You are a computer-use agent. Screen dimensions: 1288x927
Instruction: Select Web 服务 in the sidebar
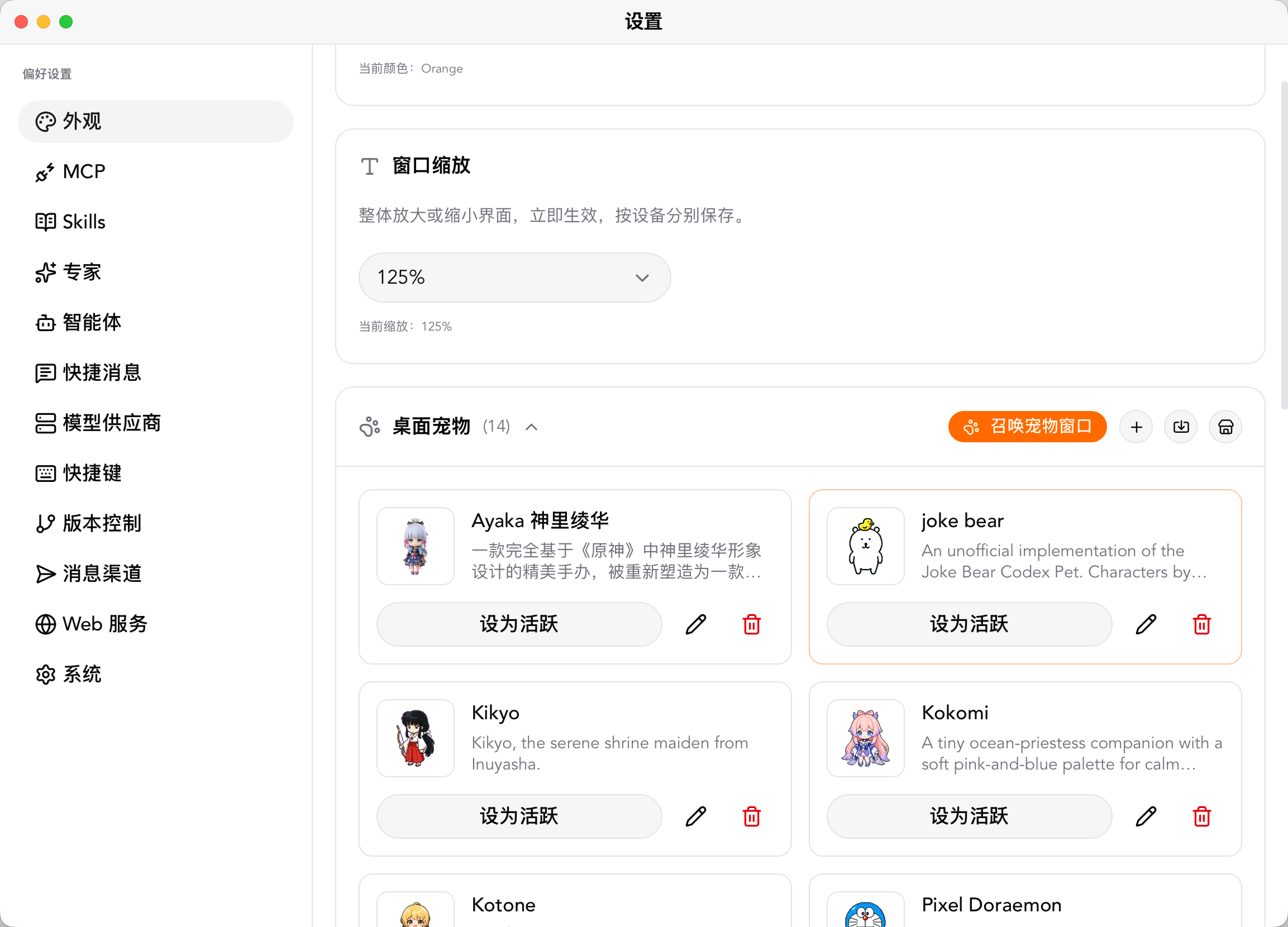click(x=156, y=624)
